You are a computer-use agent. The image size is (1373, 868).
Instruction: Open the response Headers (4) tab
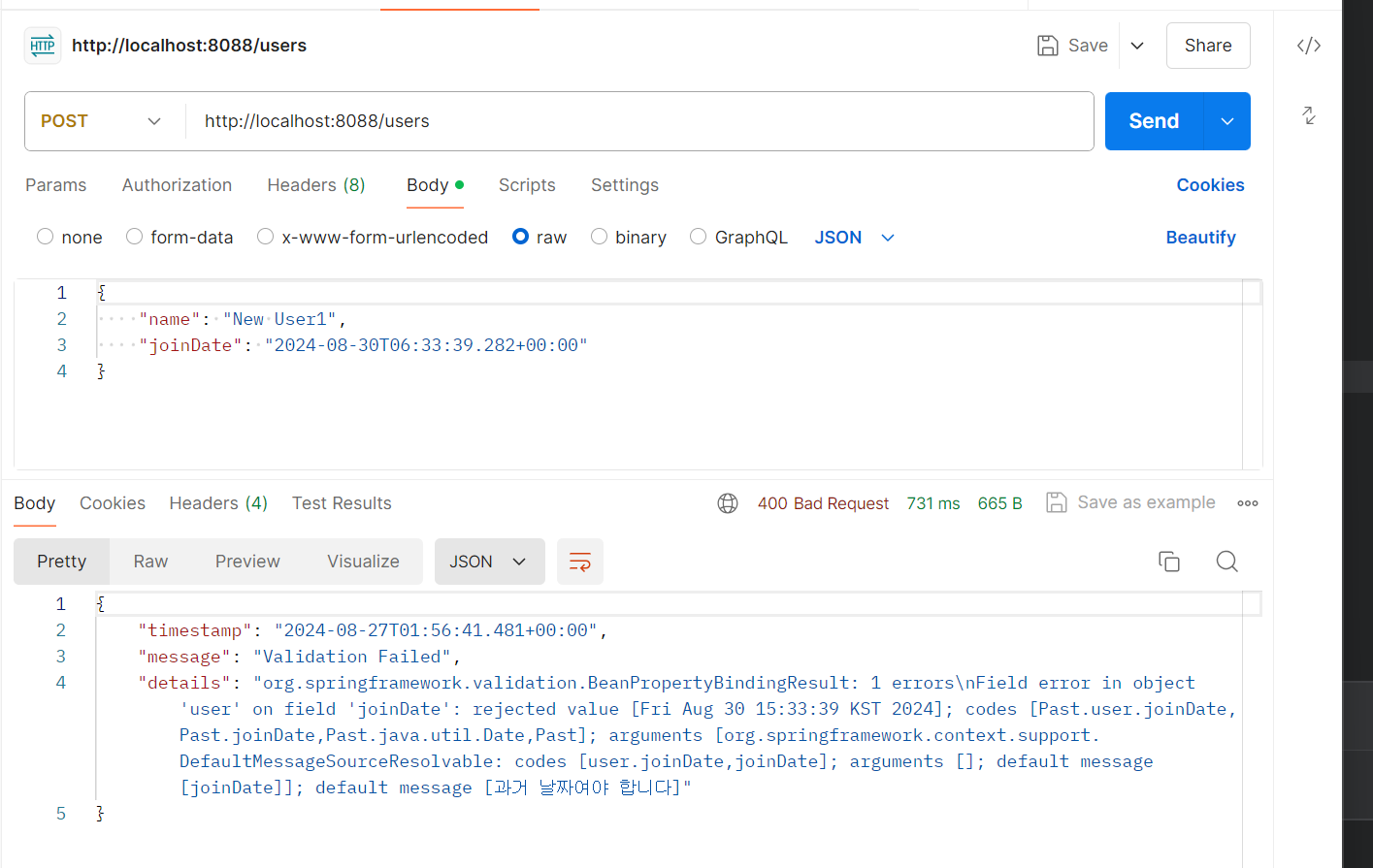pos(218,503)
